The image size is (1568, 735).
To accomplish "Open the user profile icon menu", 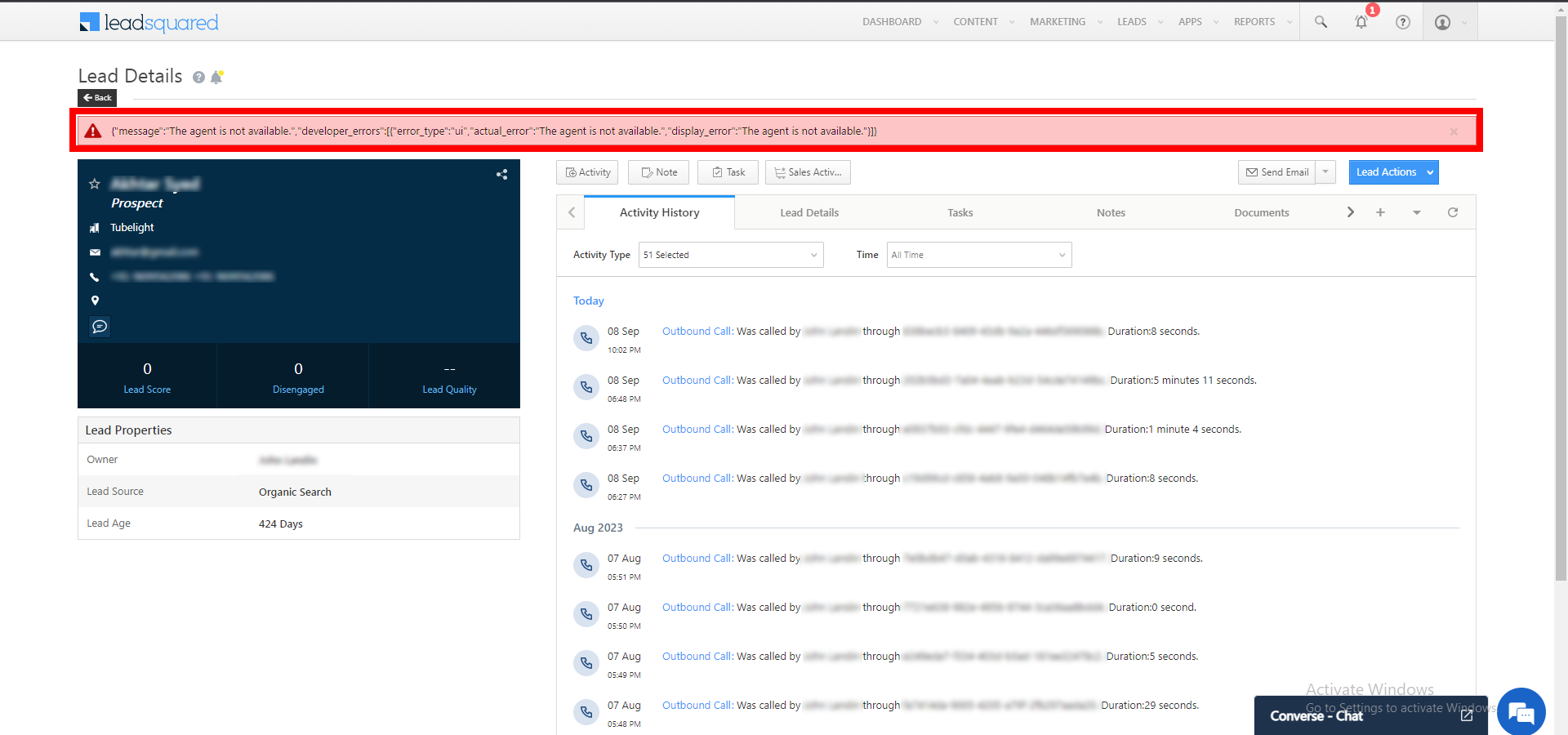I will (1443, 22).
